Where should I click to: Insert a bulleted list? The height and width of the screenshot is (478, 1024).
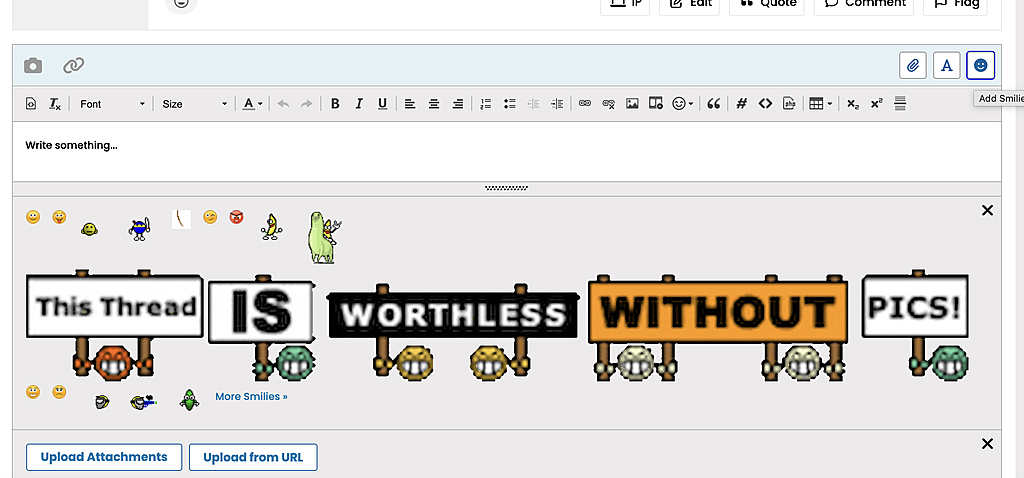click(x=510, y=104)
